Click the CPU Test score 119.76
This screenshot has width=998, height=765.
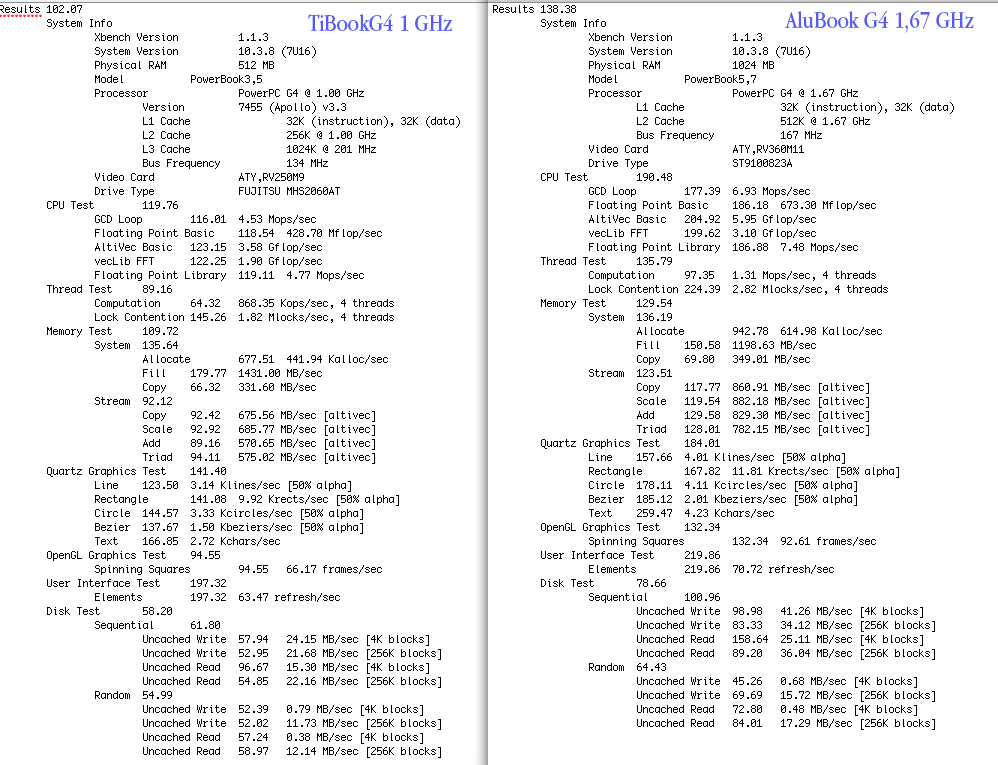[160, 206]
